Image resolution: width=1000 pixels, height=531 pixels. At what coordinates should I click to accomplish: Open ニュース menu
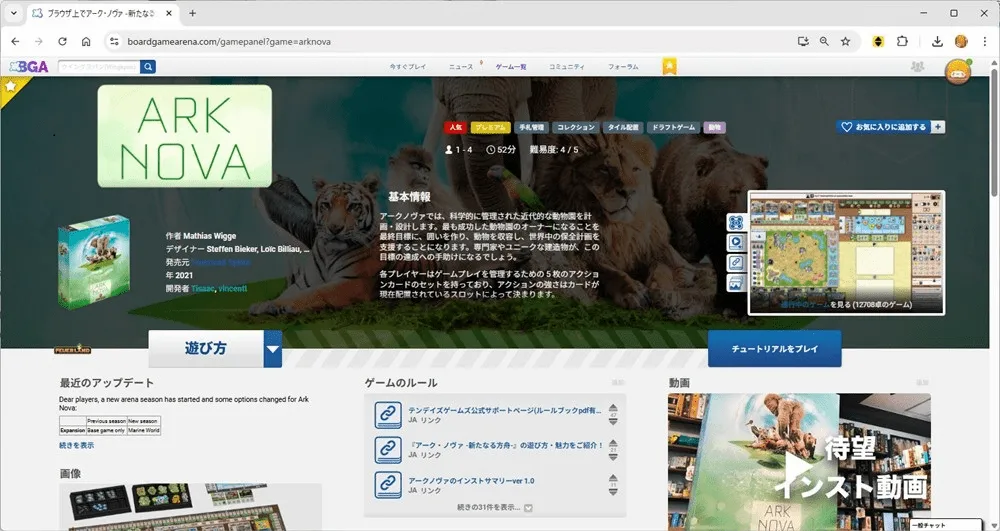click(460, 66)
